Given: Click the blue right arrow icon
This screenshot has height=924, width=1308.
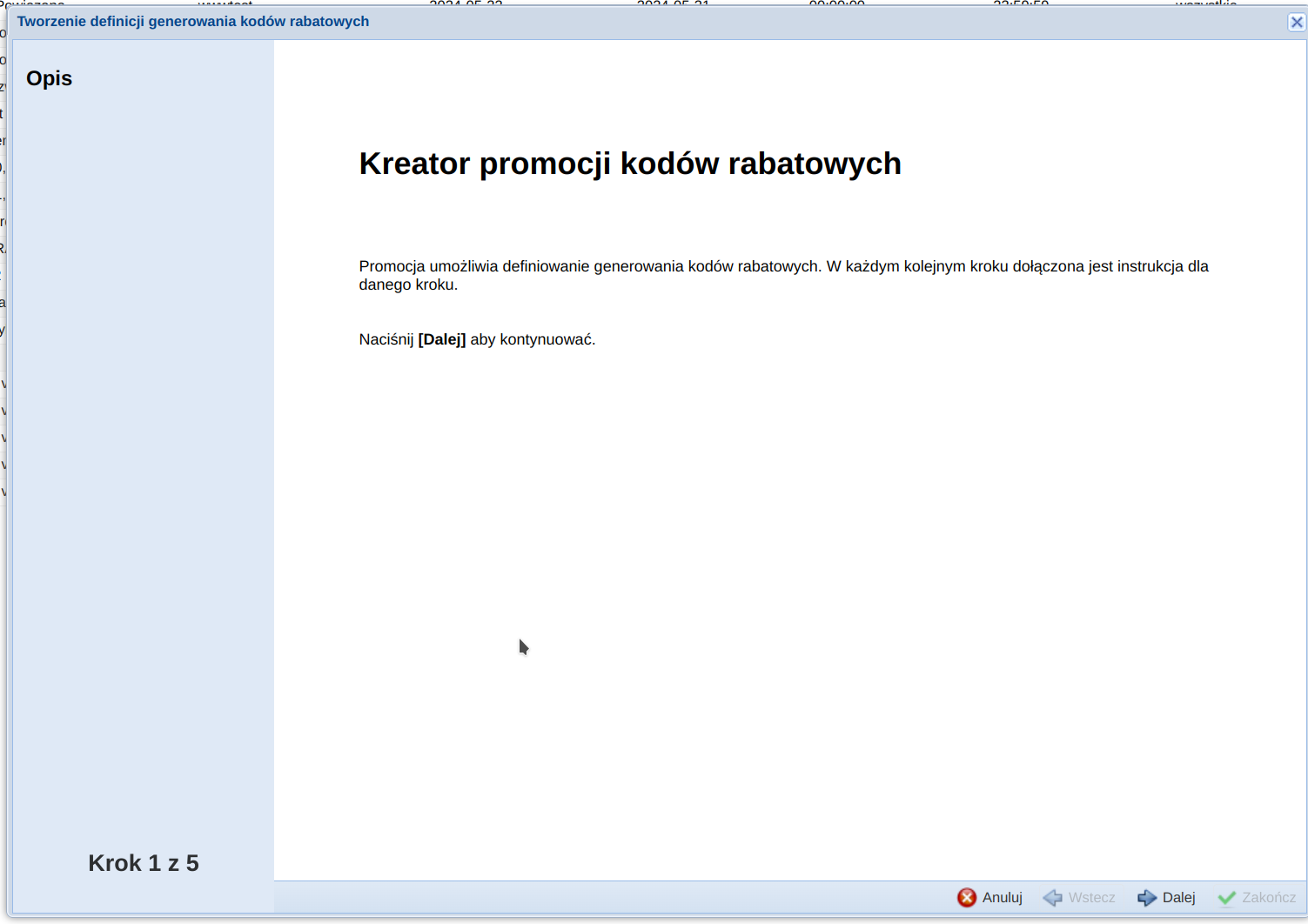Looking at the screenshot, I should pyautogui.click(x=1147, y=897).
